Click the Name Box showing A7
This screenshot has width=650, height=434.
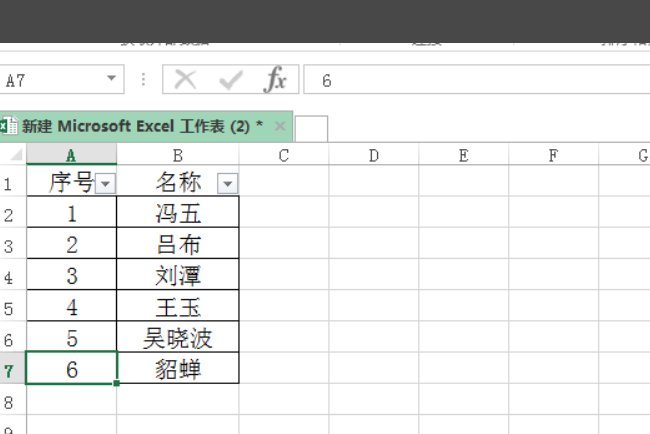coord(61,79)
